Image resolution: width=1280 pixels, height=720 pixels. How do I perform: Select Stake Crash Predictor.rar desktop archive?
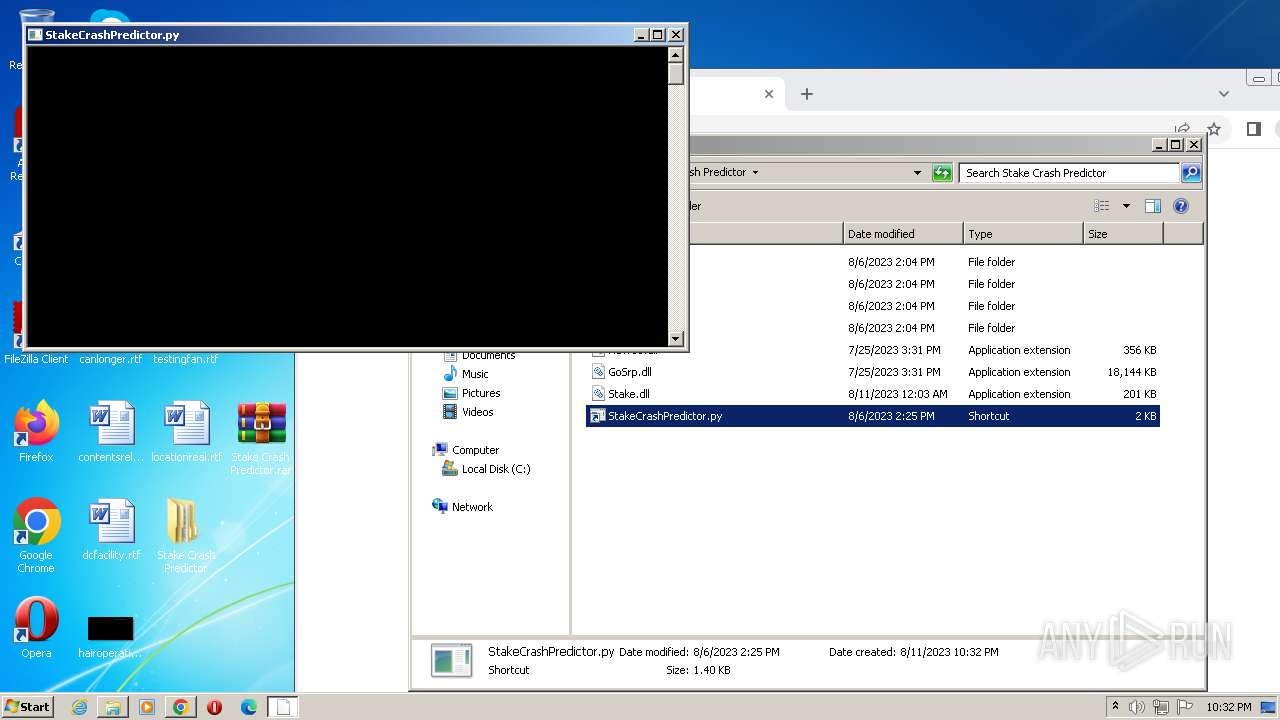pos(261,438)
